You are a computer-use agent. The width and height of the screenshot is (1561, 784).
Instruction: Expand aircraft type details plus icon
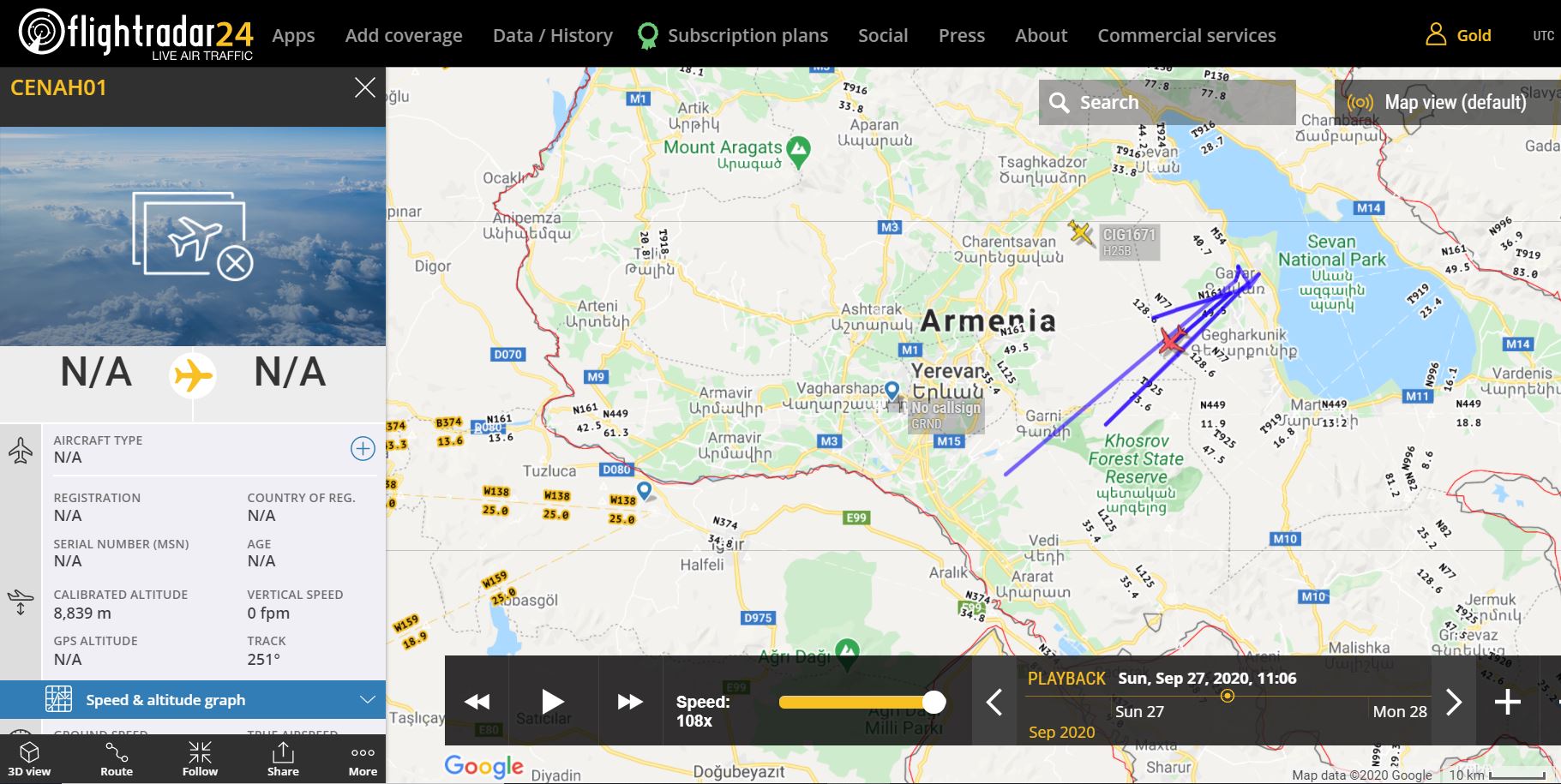(x=363, y=448)
